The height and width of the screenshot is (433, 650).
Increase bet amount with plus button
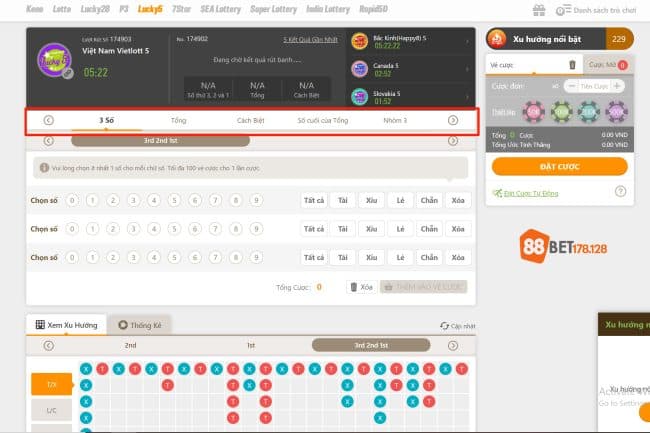[617, 86]
